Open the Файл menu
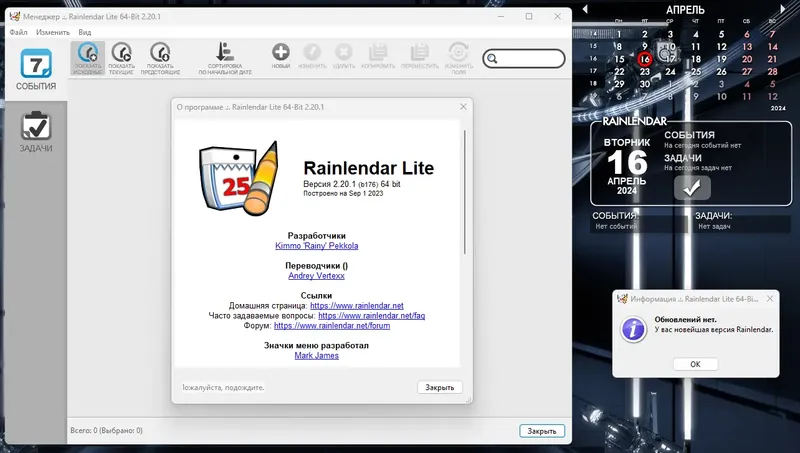The image size is (800, 453). [x=18, y=32]
